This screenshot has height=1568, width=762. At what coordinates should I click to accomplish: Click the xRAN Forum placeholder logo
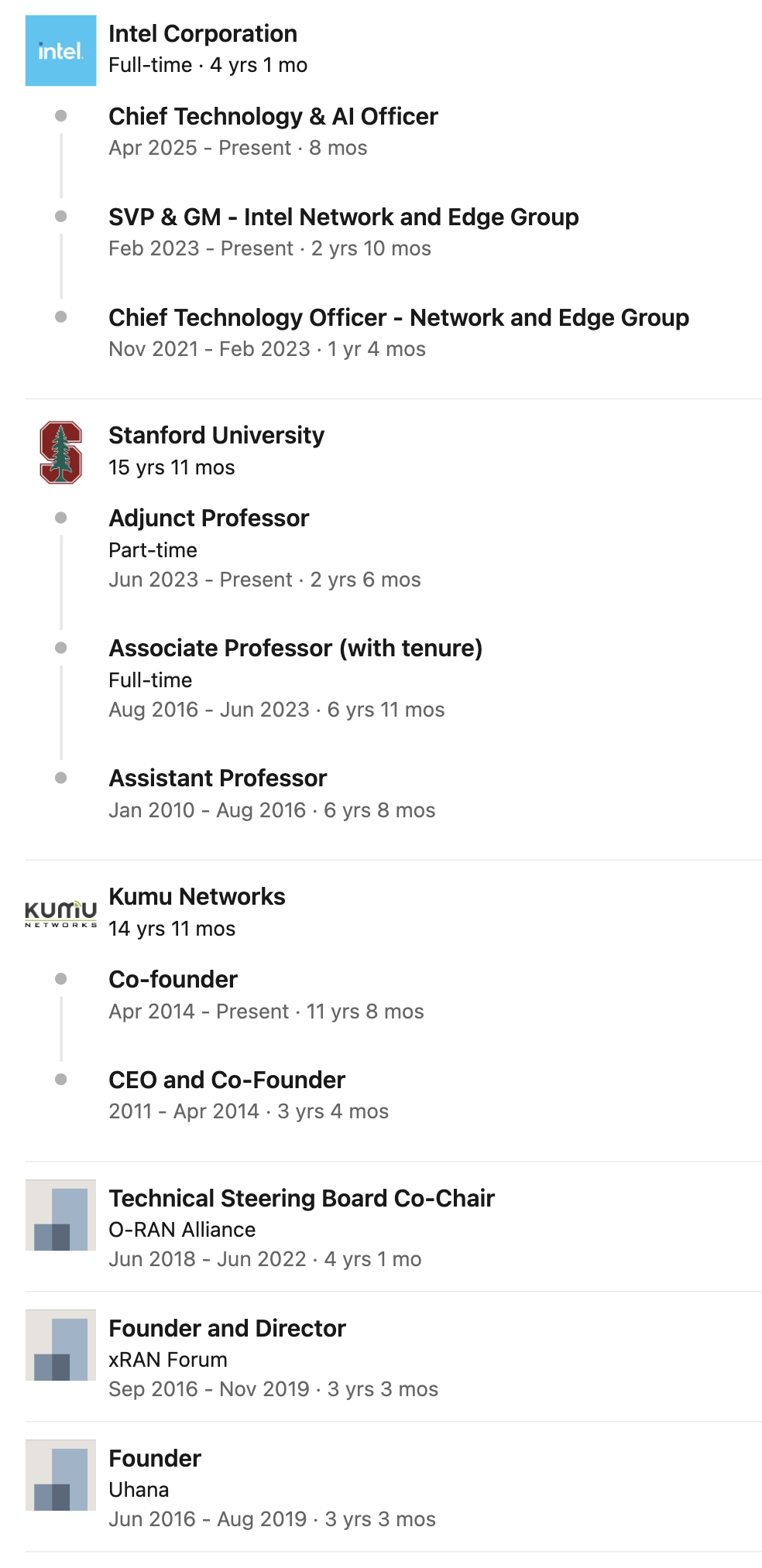click(60, 1345)
